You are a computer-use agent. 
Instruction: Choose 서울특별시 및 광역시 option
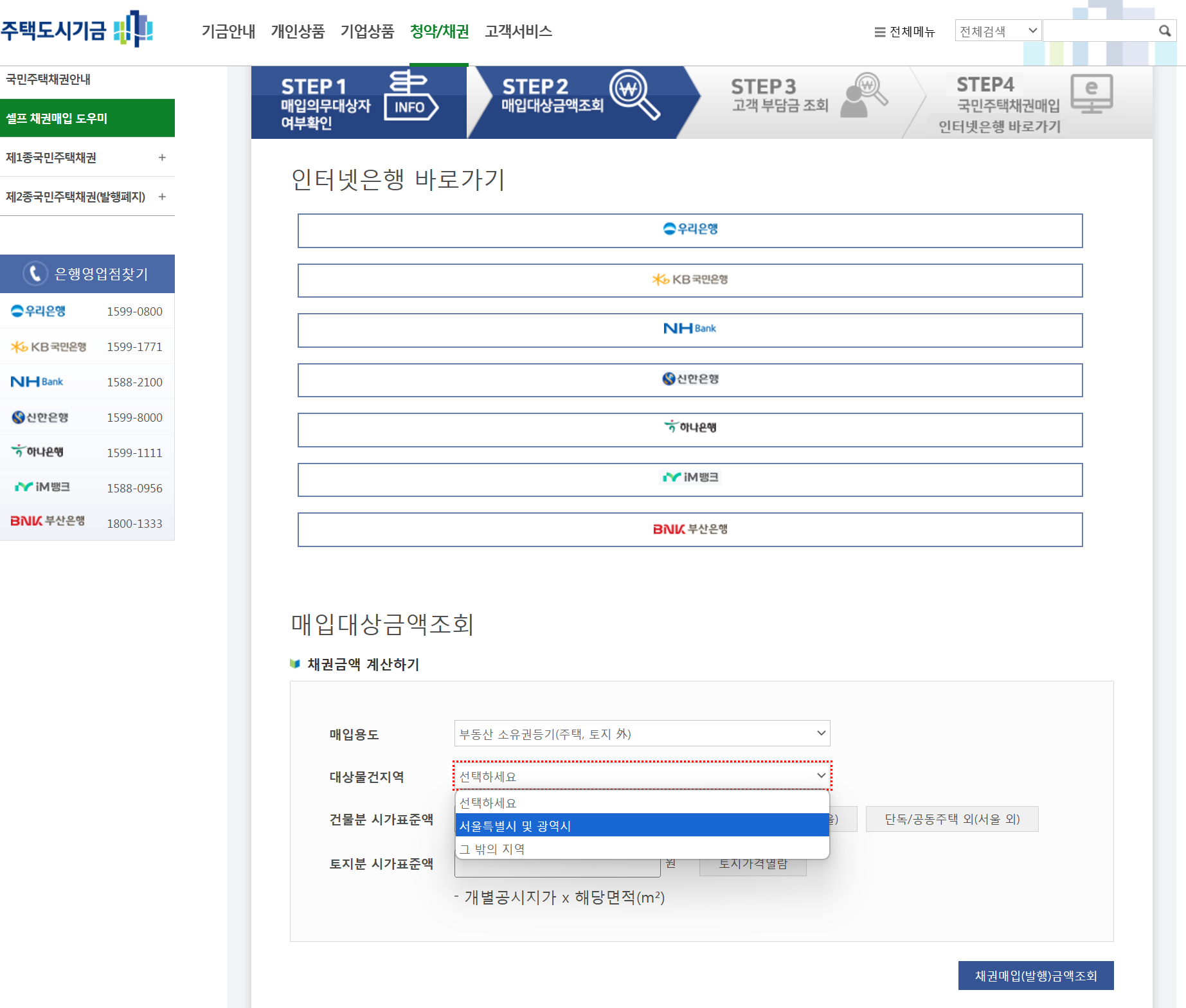(642, 825)
